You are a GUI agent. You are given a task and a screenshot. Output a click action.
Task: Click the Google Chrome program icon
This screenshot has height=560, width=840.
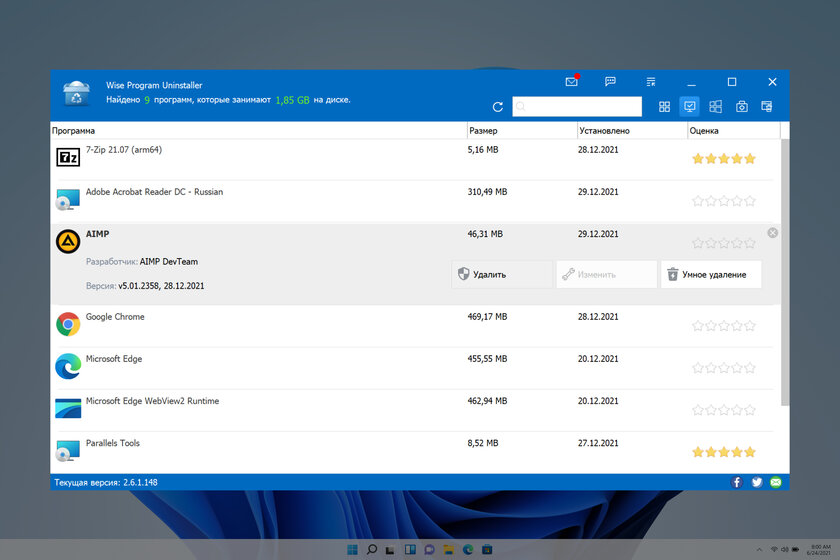68,324
